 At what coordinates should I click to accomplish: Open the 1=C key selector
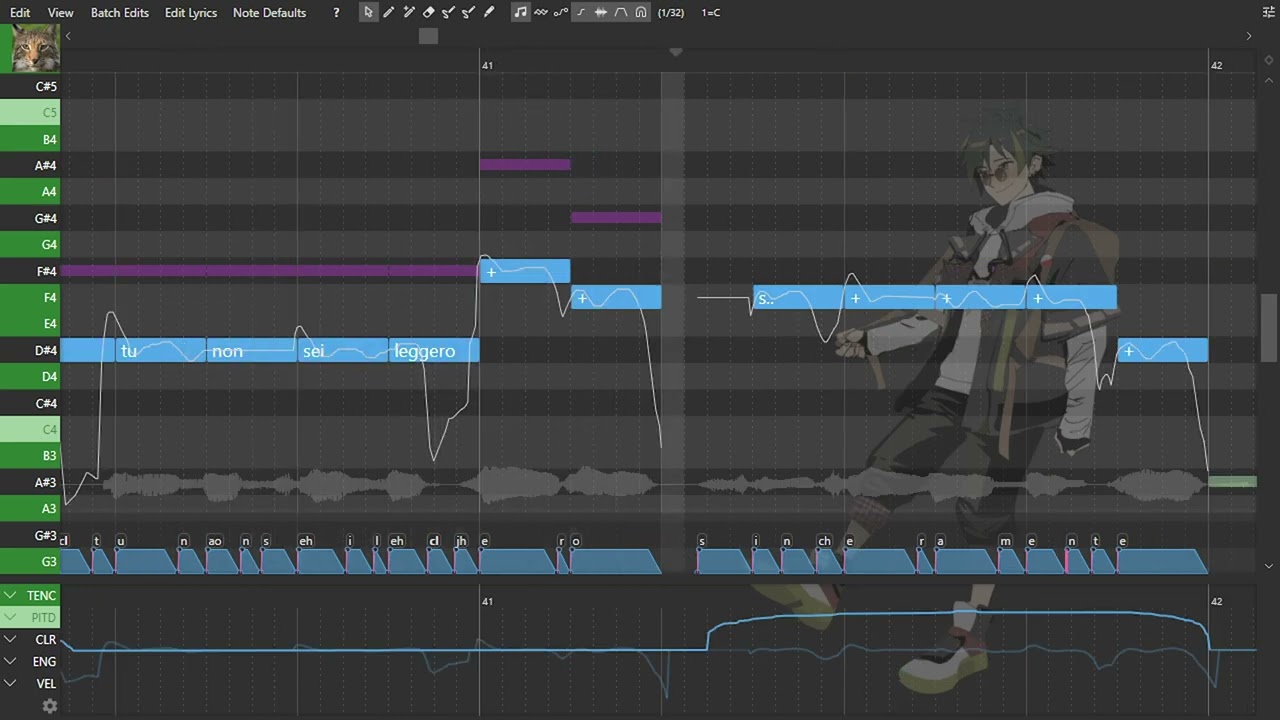[711, 13]
